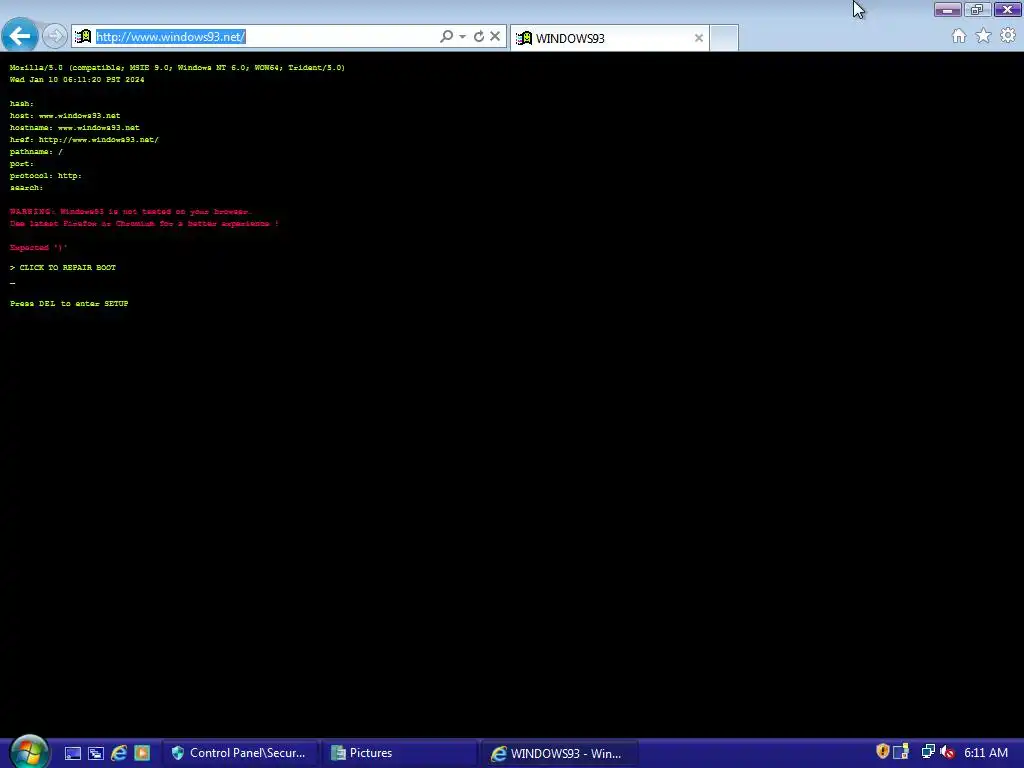Click the Windows Security shield tray icon
The height and width of the screenshot is (768, 1024).
882,752
